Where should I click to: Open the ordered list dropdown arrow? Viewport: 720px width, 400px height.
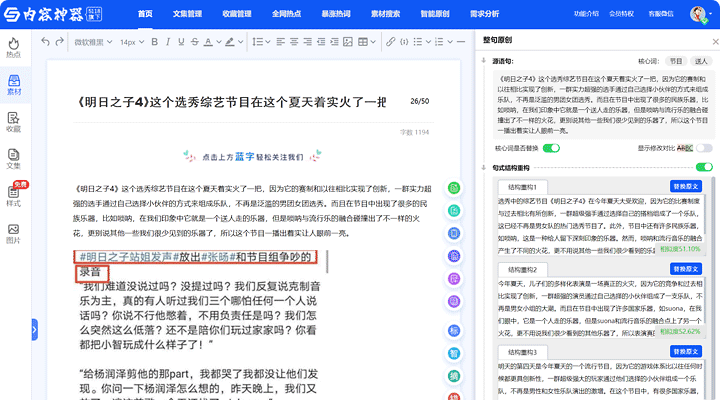tap(450, 42)
